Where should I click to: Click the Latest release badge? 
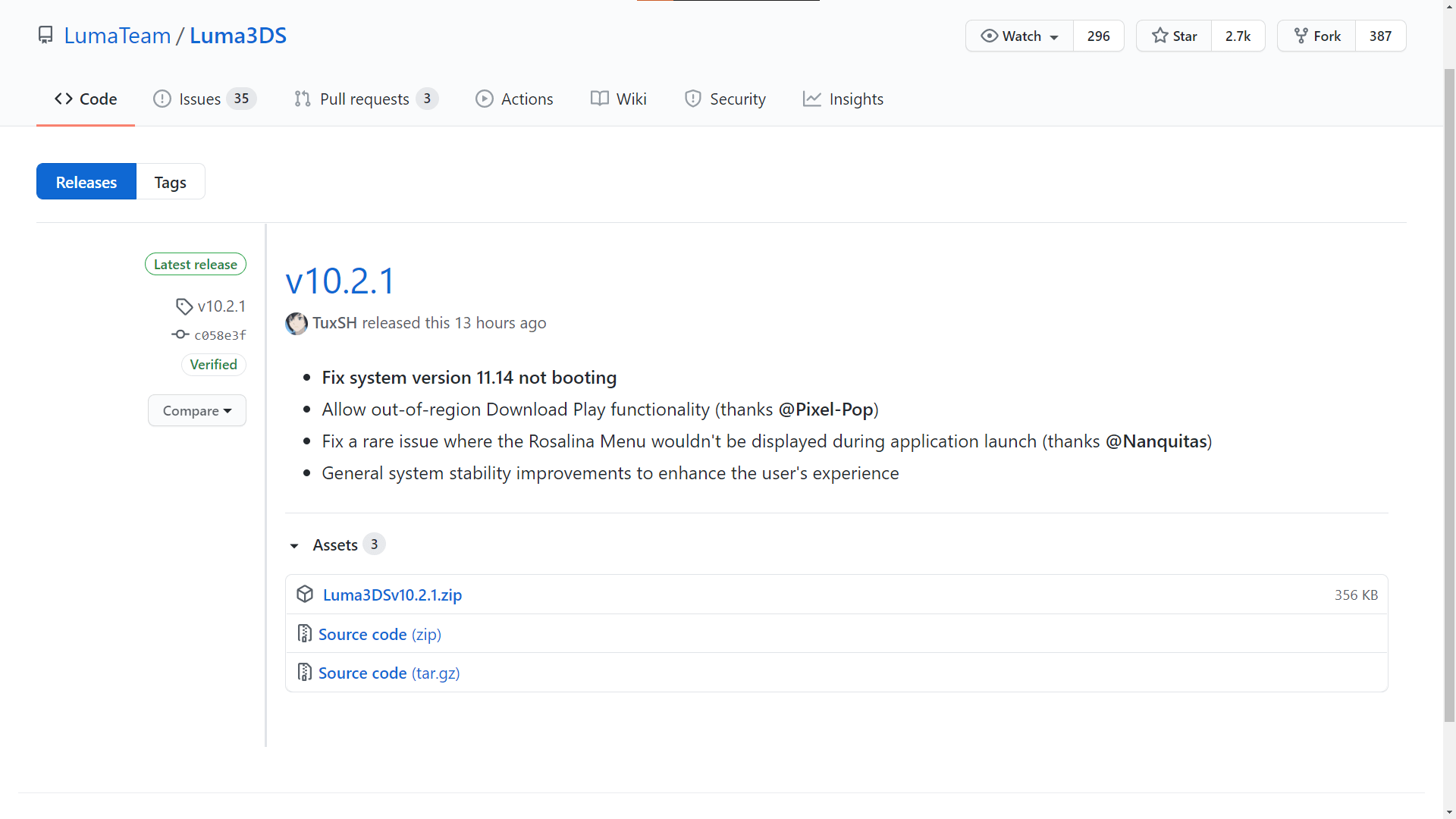tap(196, 264)
